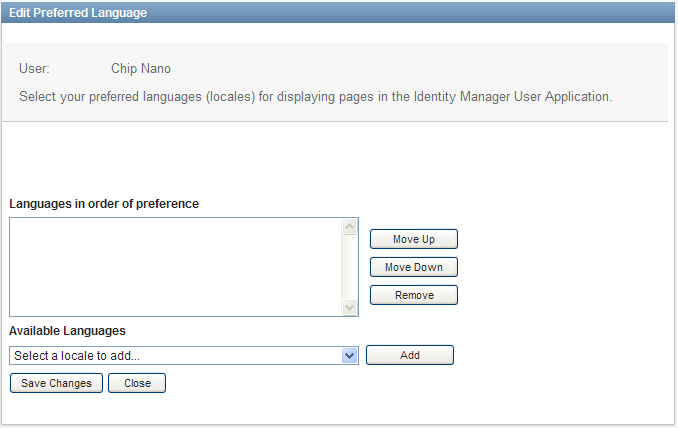Screen dimensions: 678x428
Task: Click the Available Languages label
Action: (67, 331)
